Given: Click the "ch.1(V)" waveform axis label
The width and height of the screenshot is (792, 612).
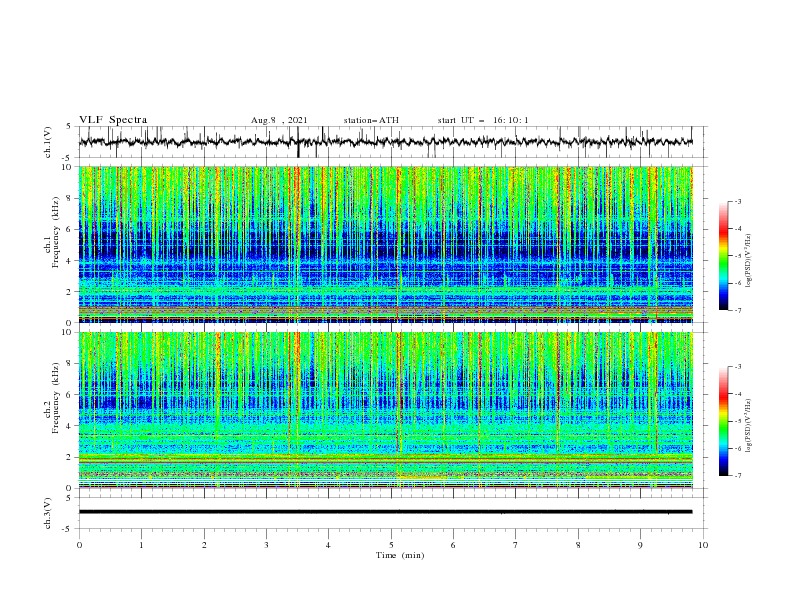Looking at the screenshot, I should pyautogui.click(x=48, y=142).
